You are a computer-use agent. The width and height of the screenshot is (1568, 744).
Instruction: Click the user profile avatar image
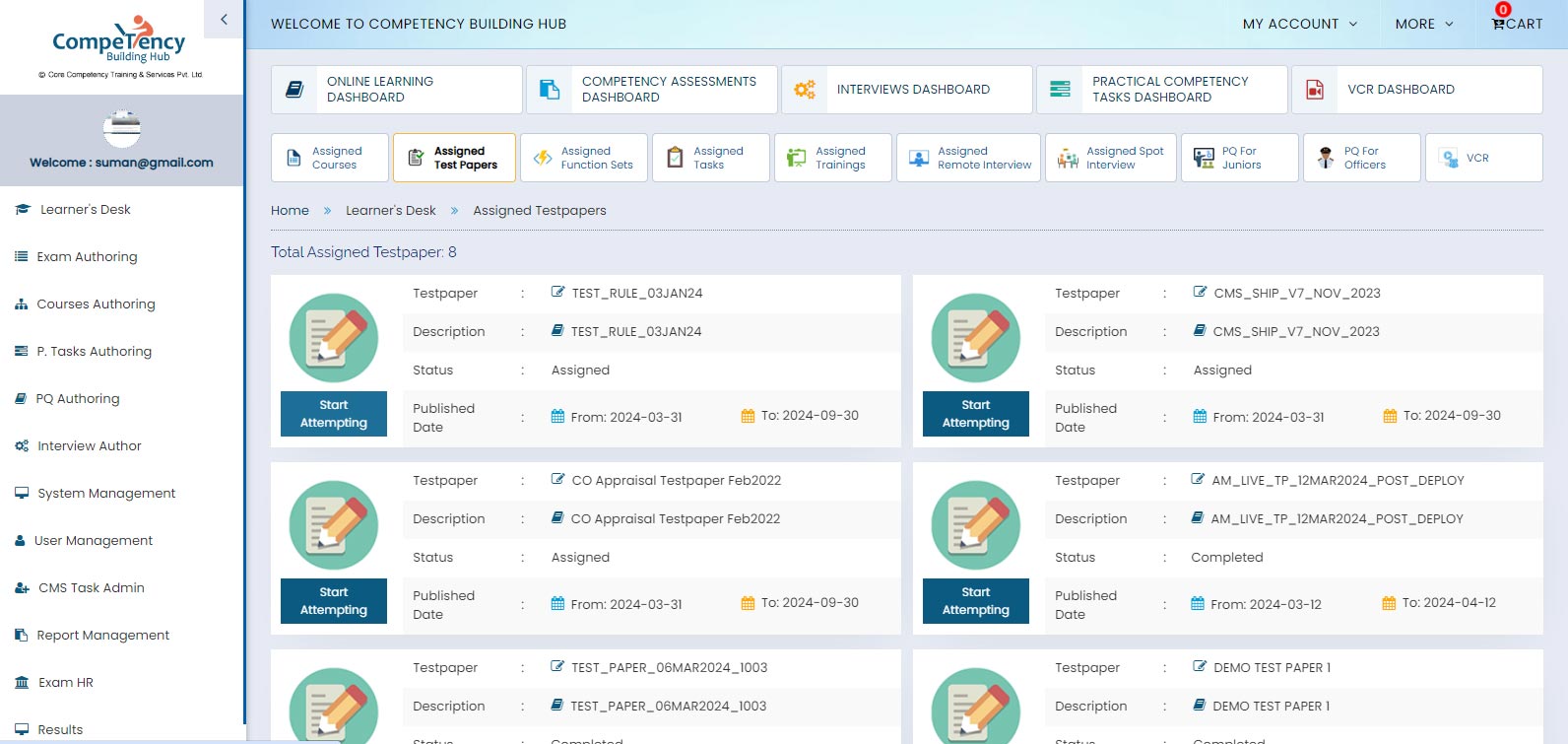click(x=122, y=129)
